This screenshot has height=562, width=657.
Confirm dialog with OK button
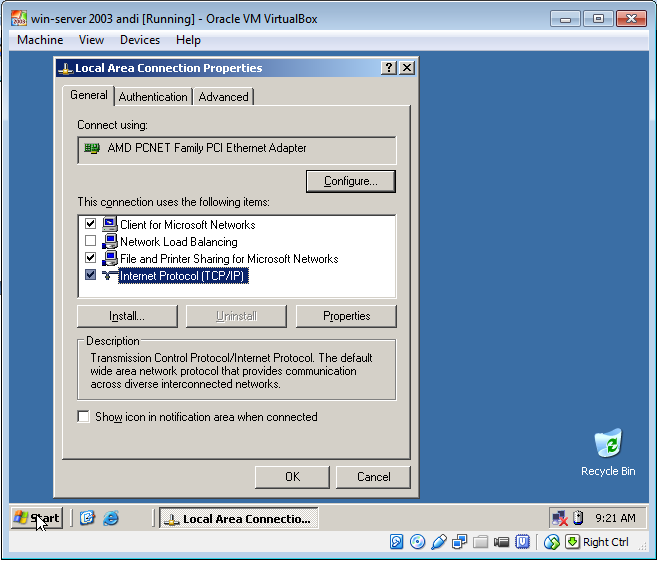click(292, 477)
